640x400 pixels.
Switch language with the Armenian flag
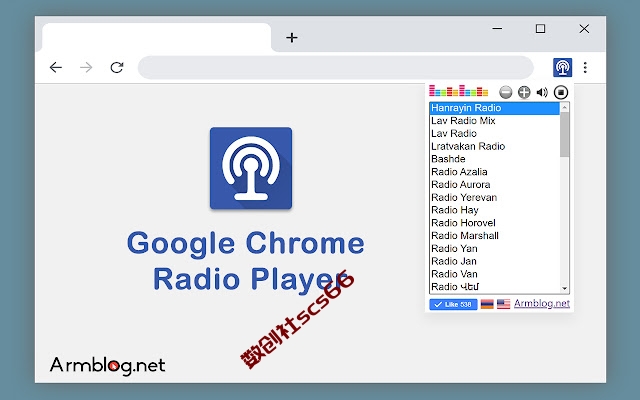coord(487,304)
